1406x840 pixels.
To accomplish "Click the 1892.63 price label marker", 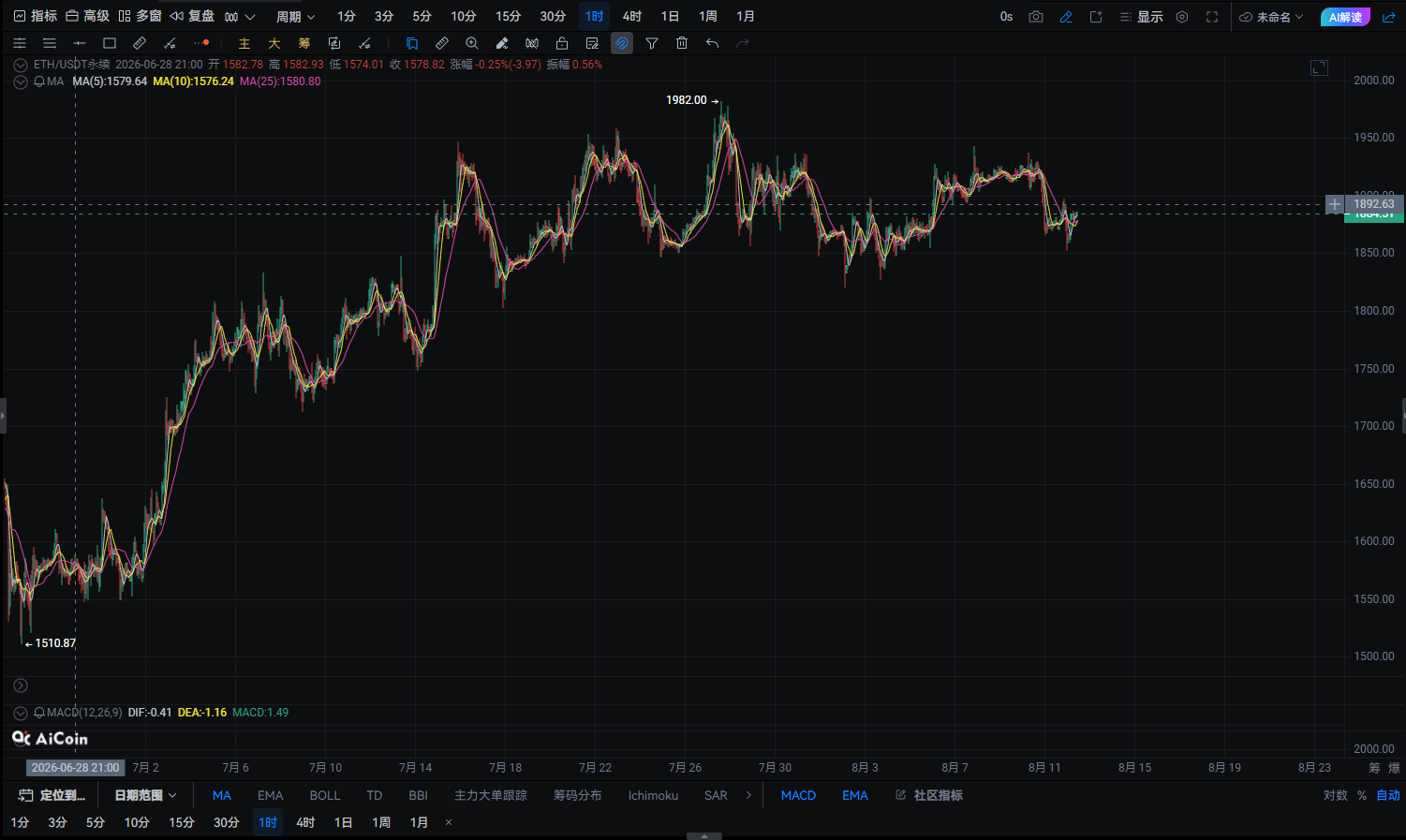I will coord(1373,204).
